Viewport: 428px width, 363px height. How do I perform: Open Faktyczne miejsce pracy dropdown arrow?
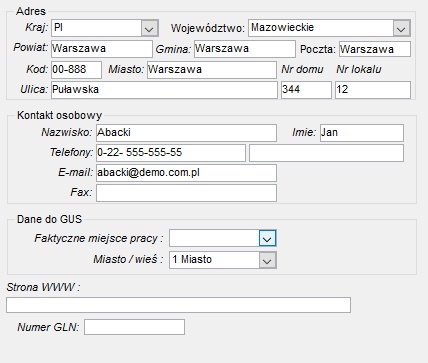pos(267,238)
